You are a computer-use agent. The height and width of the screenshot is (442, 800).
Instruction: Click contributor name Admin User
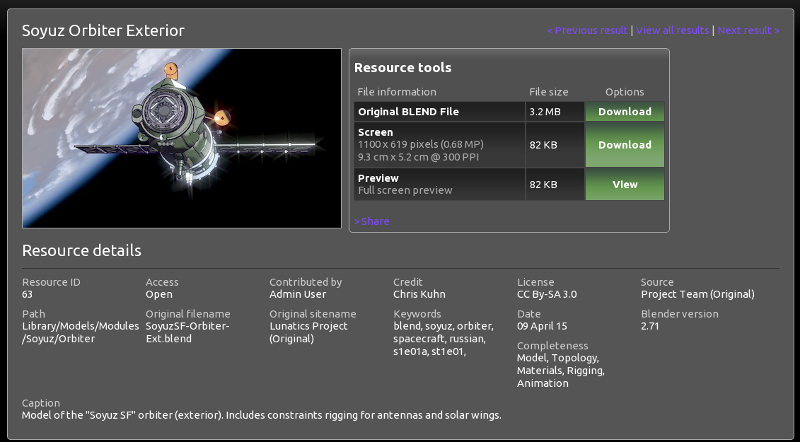point(298,294)
